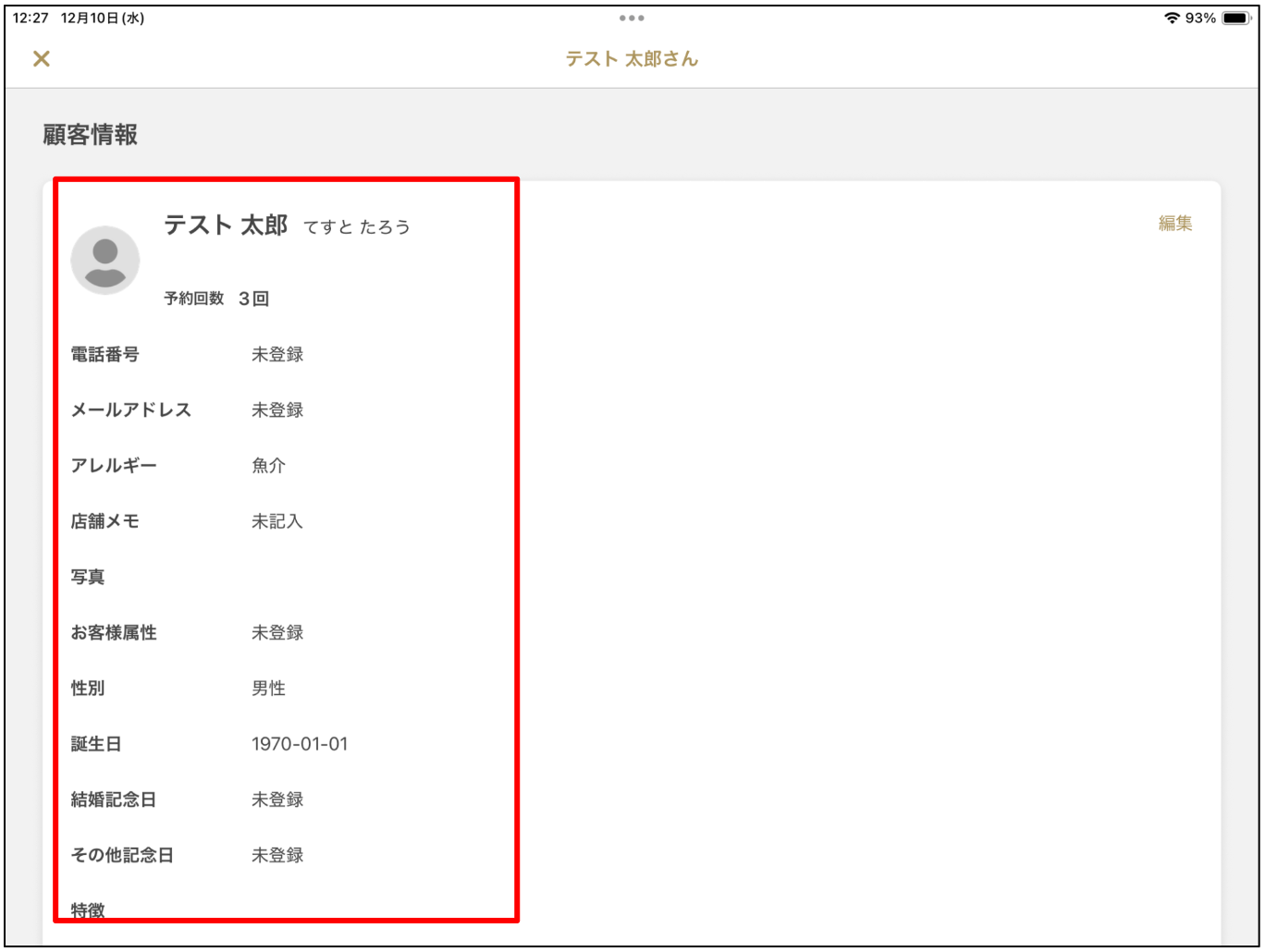Click the date display 12月10日 (水)
Image resolution: width=1265 pixels, height=952 pixels.
coord(102,17)
